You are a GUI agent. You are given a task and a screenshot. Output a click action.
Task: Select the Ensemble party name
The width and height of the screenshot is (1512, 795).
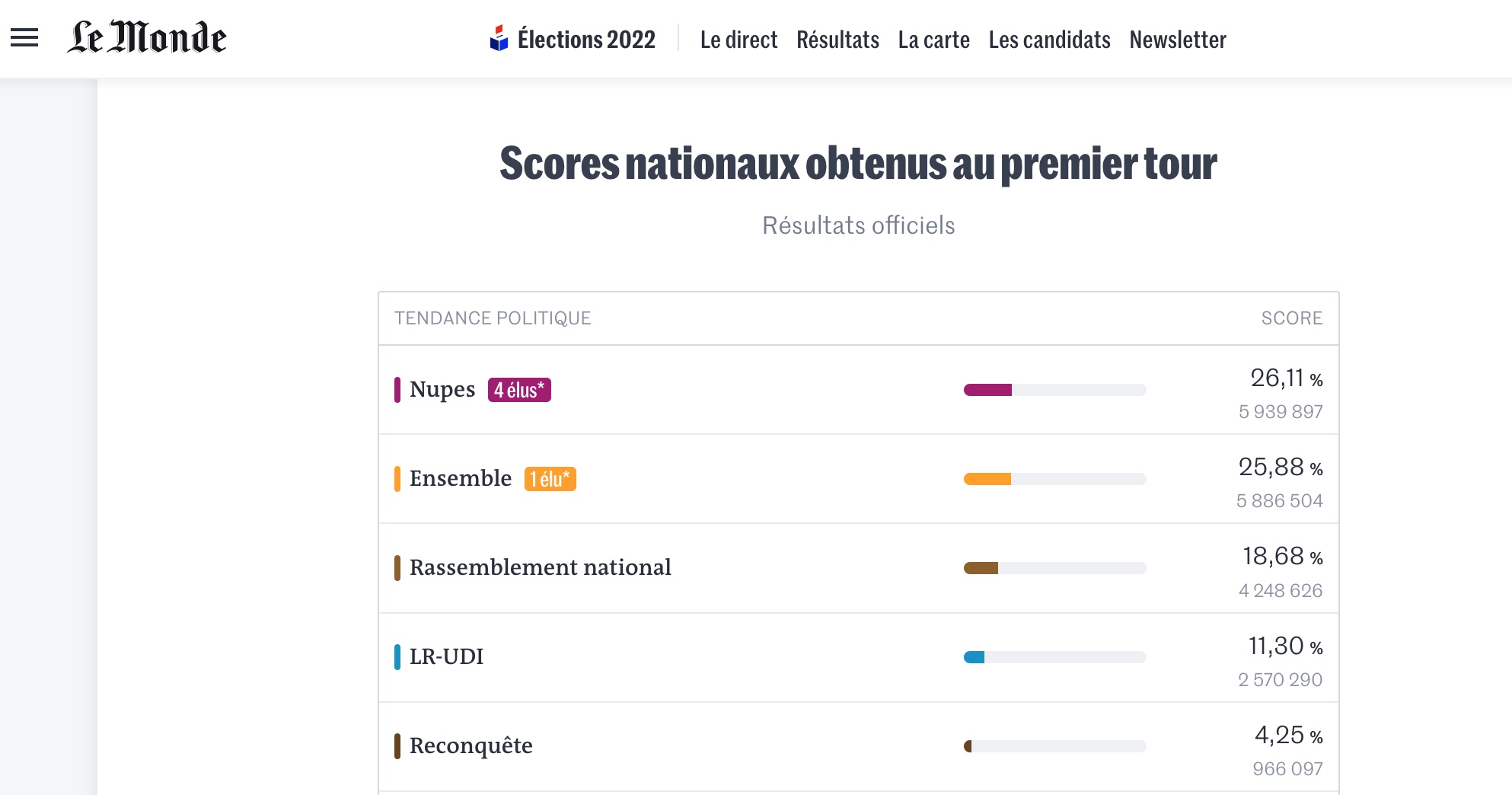click(x=461, y=478)
